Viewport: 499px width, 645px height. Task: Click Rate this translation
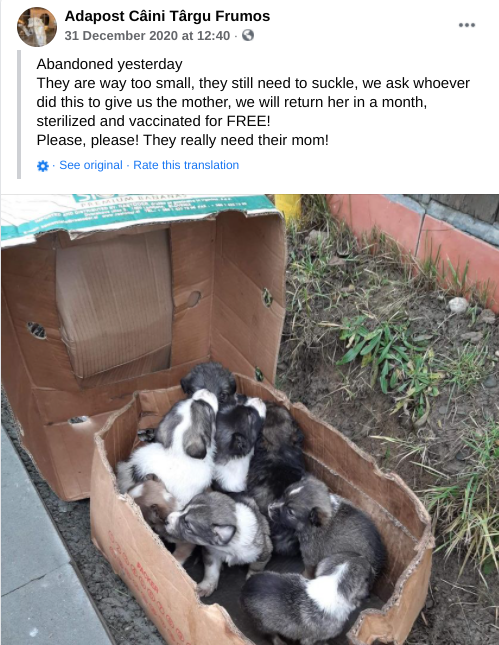186,165
